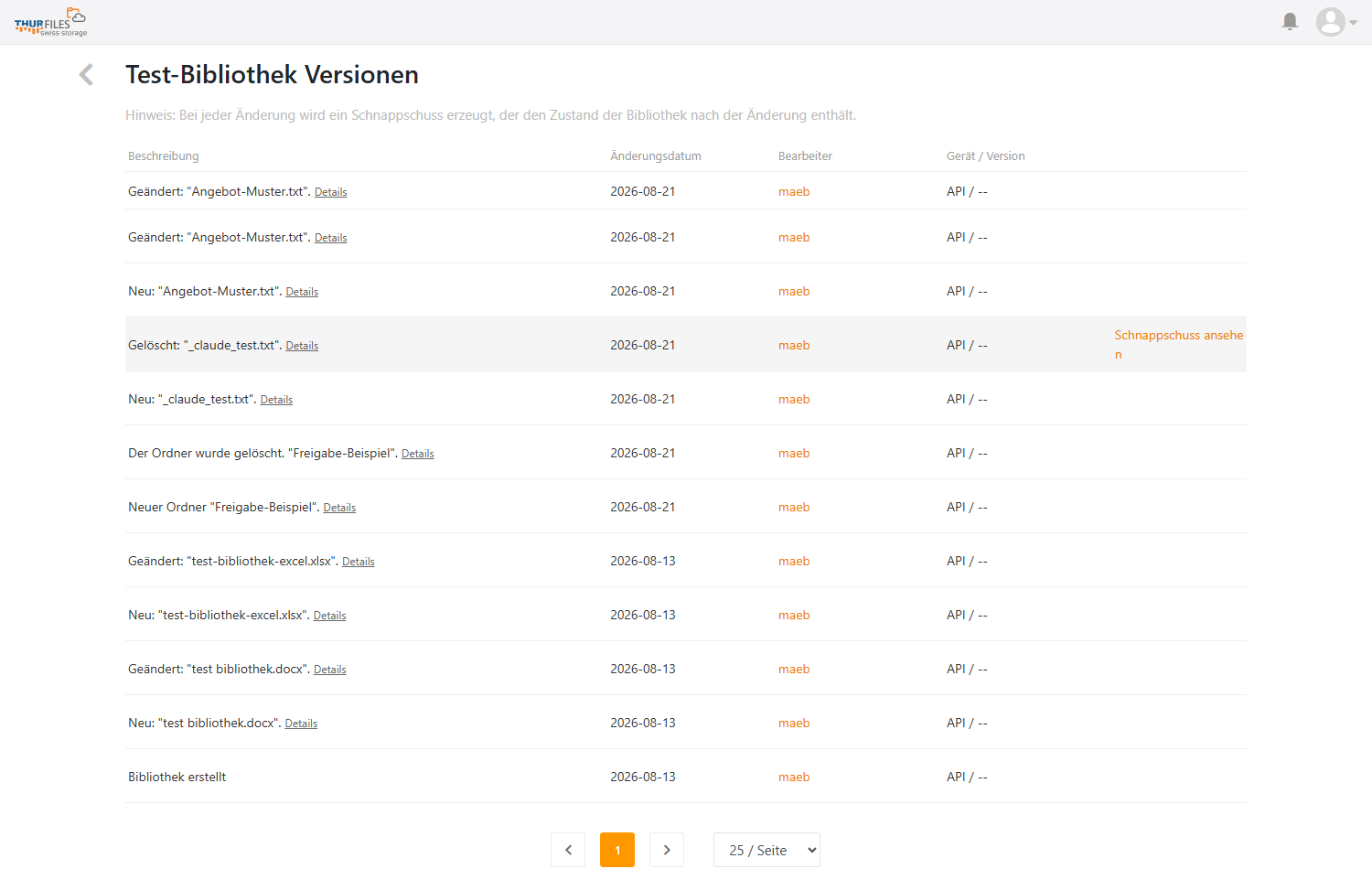Open Details for Geändert: "test bibliothek.docx"
Viewport: 1372px width, 869px height.
click(329, 670)
